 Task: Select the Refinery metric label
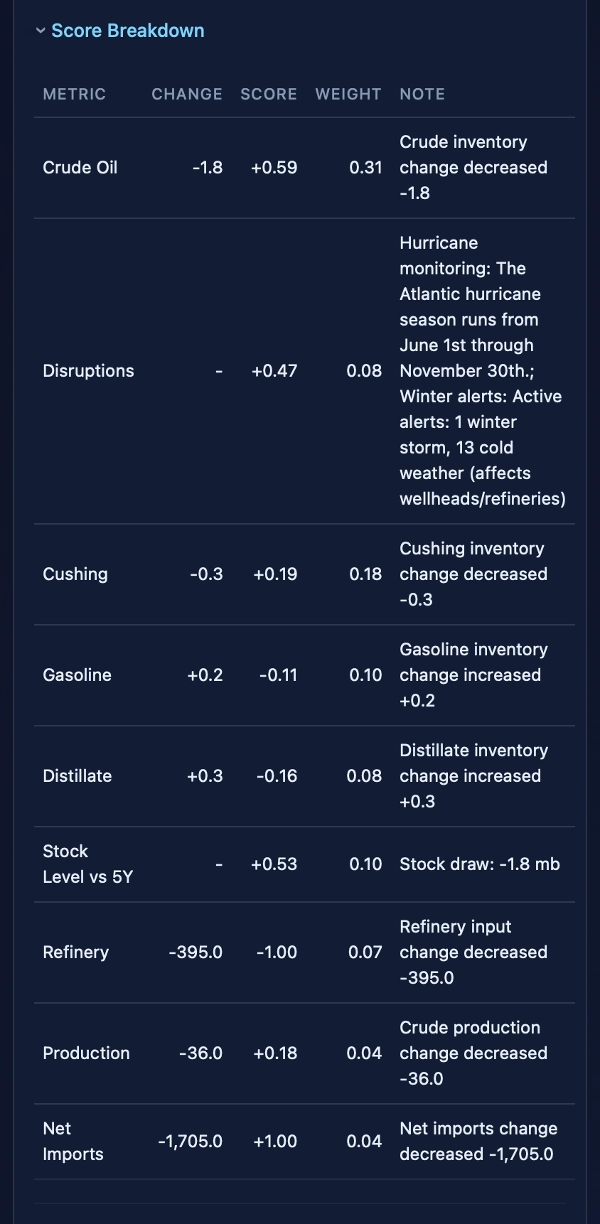tap(76, 952)
